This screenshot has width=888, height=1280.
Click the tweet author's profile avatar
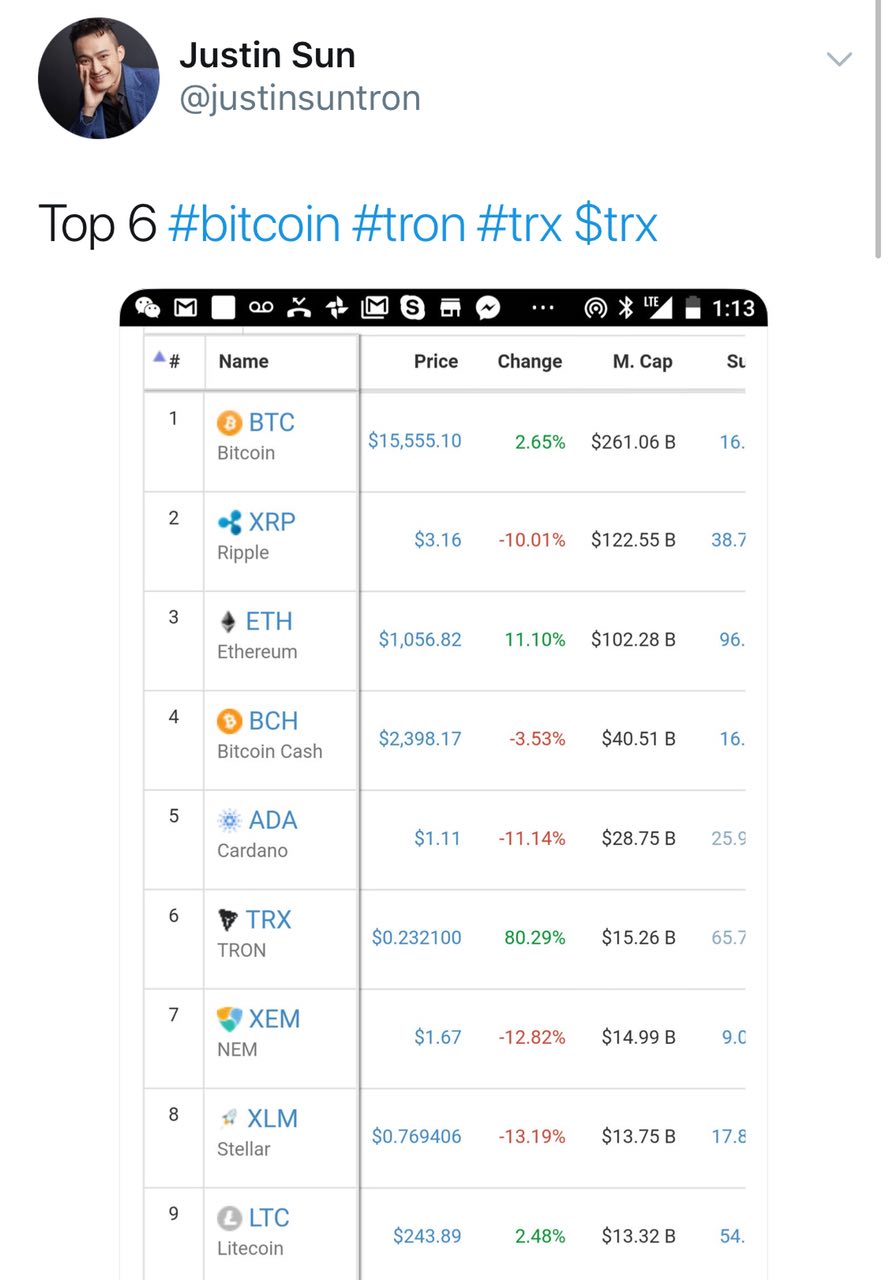pos(98,77)
